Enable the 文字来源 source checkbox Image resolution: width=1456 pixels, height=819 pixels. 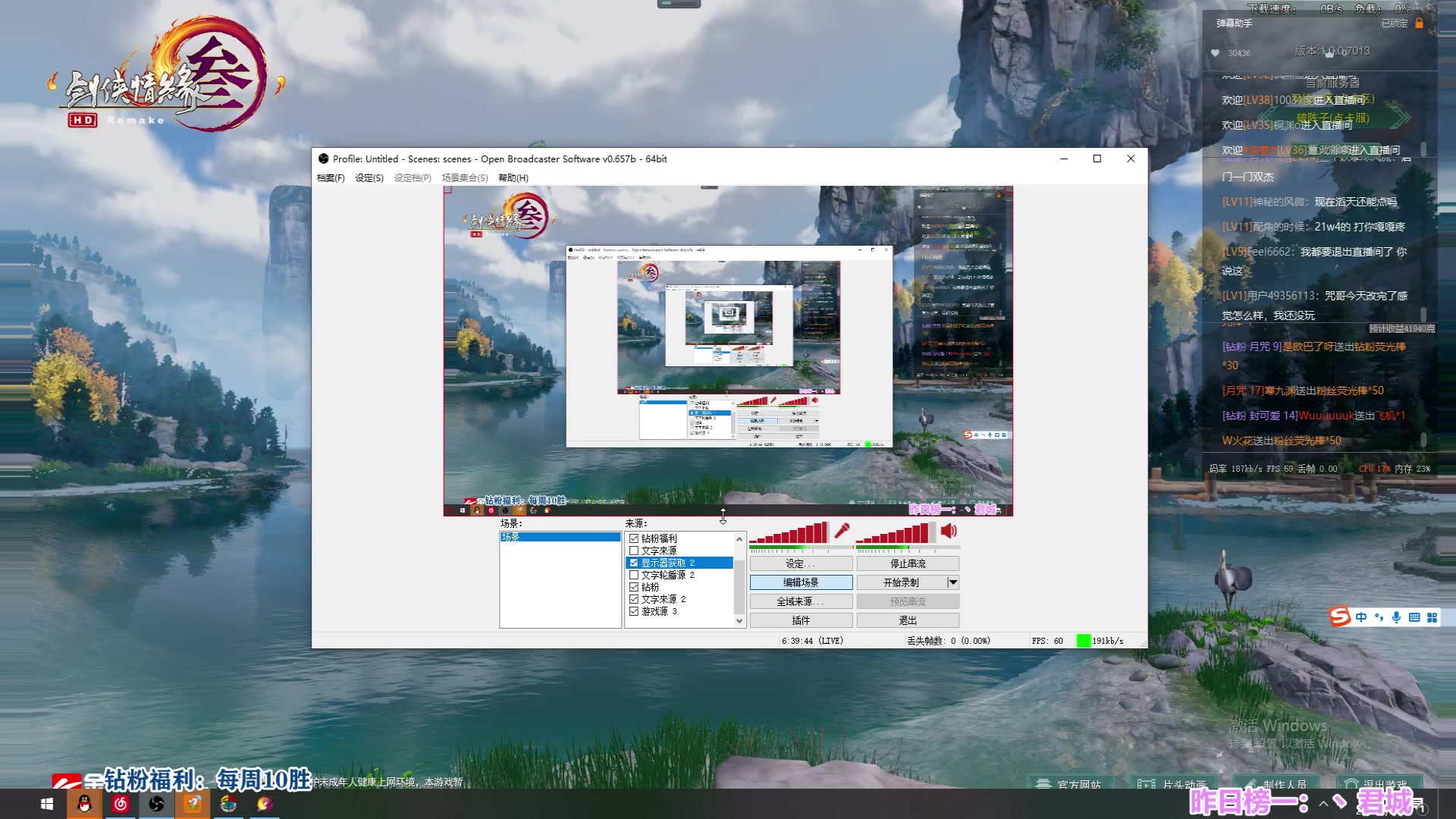634,551
